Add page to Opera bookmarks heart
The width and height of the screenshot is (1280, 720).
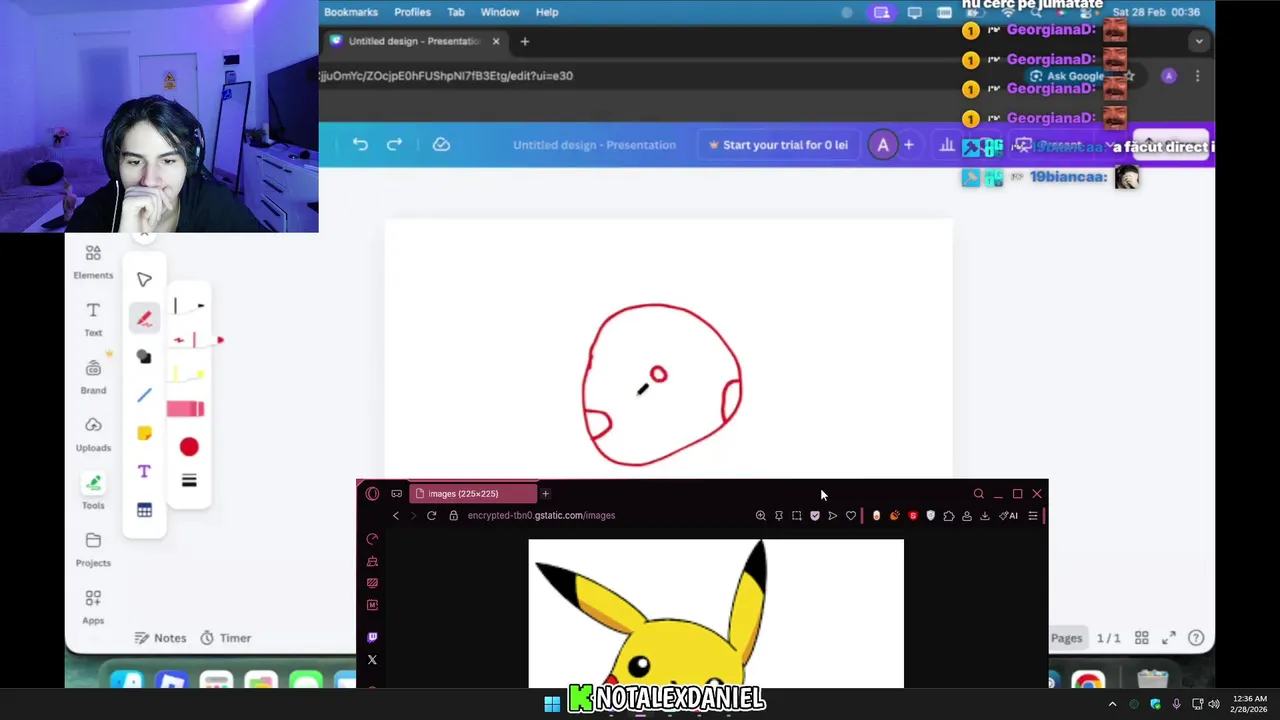tap(851, 515)
